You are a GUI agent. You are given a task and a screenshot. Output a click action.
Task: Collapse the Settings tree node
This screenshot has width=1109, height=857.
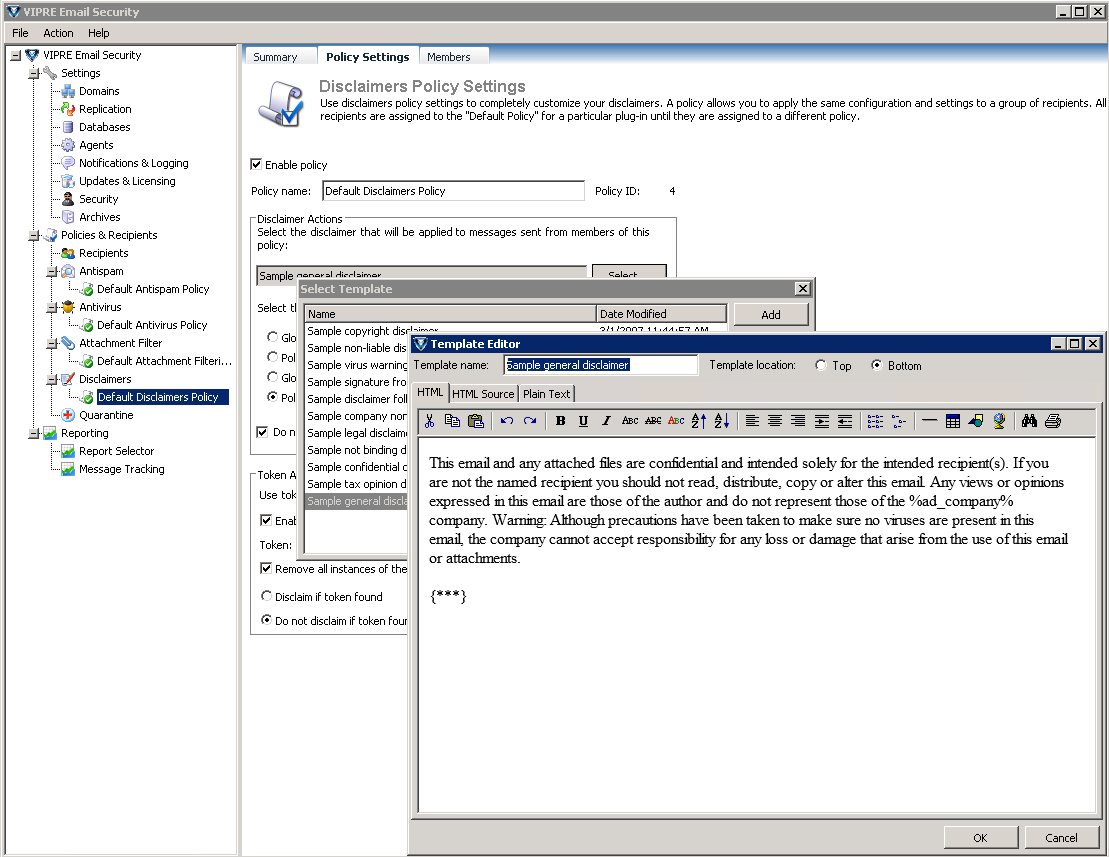[33, 73]
